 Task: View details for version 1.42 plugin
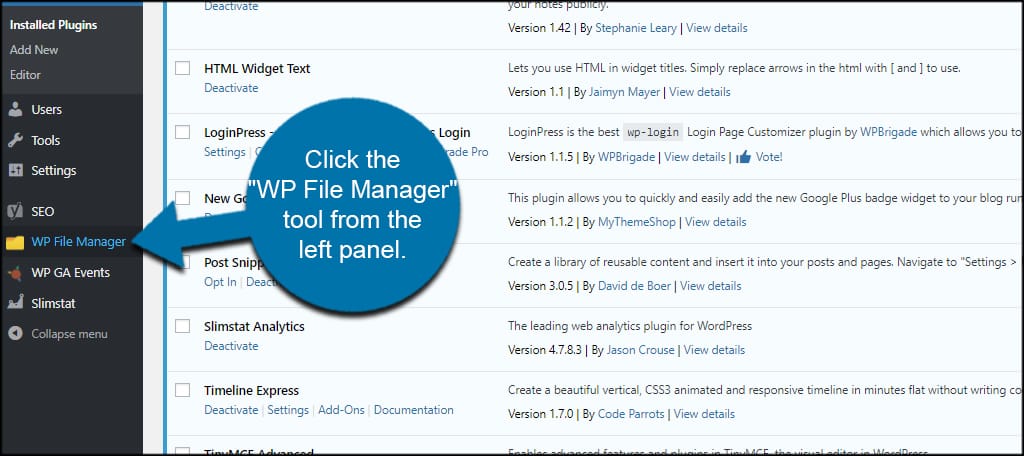click(x=716, y=28)
